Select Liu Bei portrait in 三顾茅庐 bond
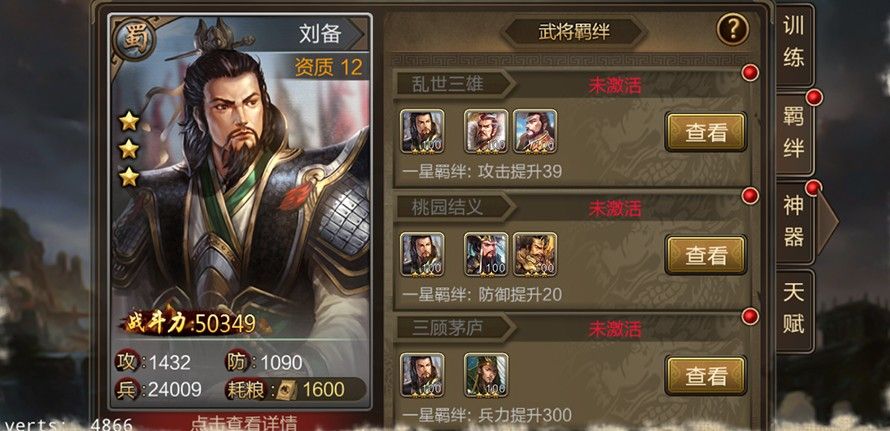Screen dimensions: 890x431 pos(422,375)
